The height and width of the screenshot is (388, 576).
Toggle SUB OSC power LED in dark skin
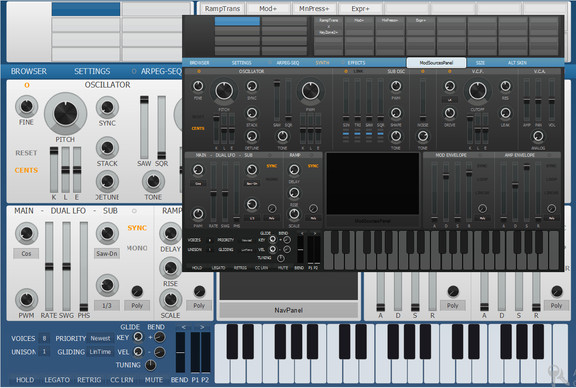346,71
